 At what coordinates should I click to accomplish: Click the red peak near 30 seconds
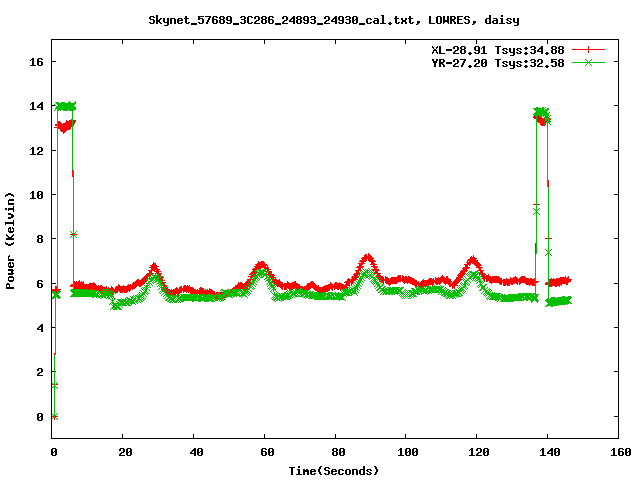[153, 267]
